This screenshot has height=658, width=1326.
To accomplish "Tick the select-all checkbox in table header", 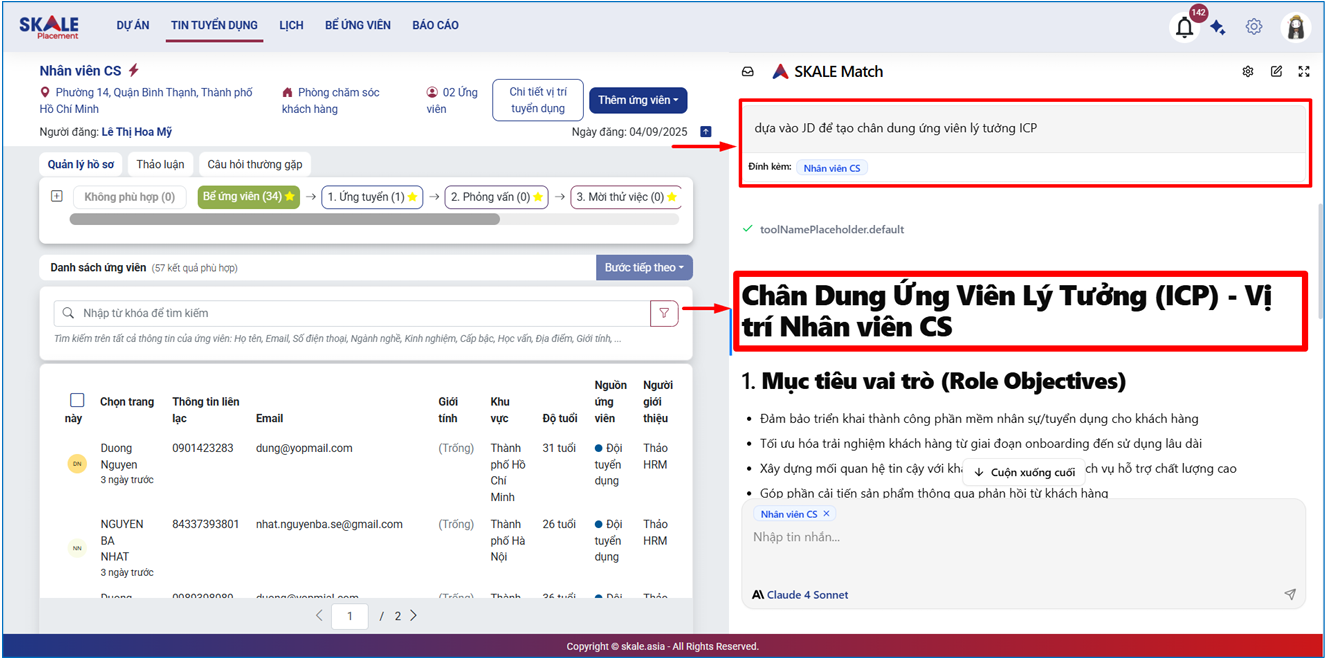I will [77, 400].
